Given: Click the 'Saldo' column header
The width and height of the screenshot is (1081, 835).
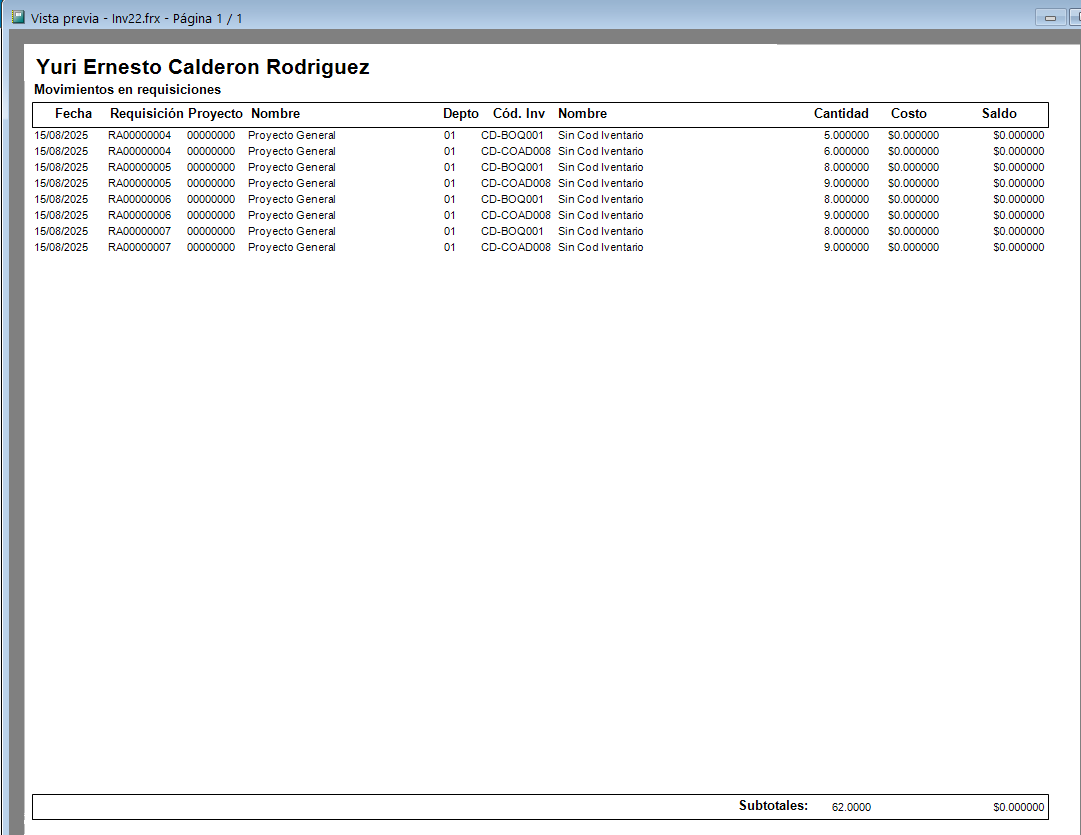Looking at the screenshot, I should pyautogui.click(x=999, y=114).
